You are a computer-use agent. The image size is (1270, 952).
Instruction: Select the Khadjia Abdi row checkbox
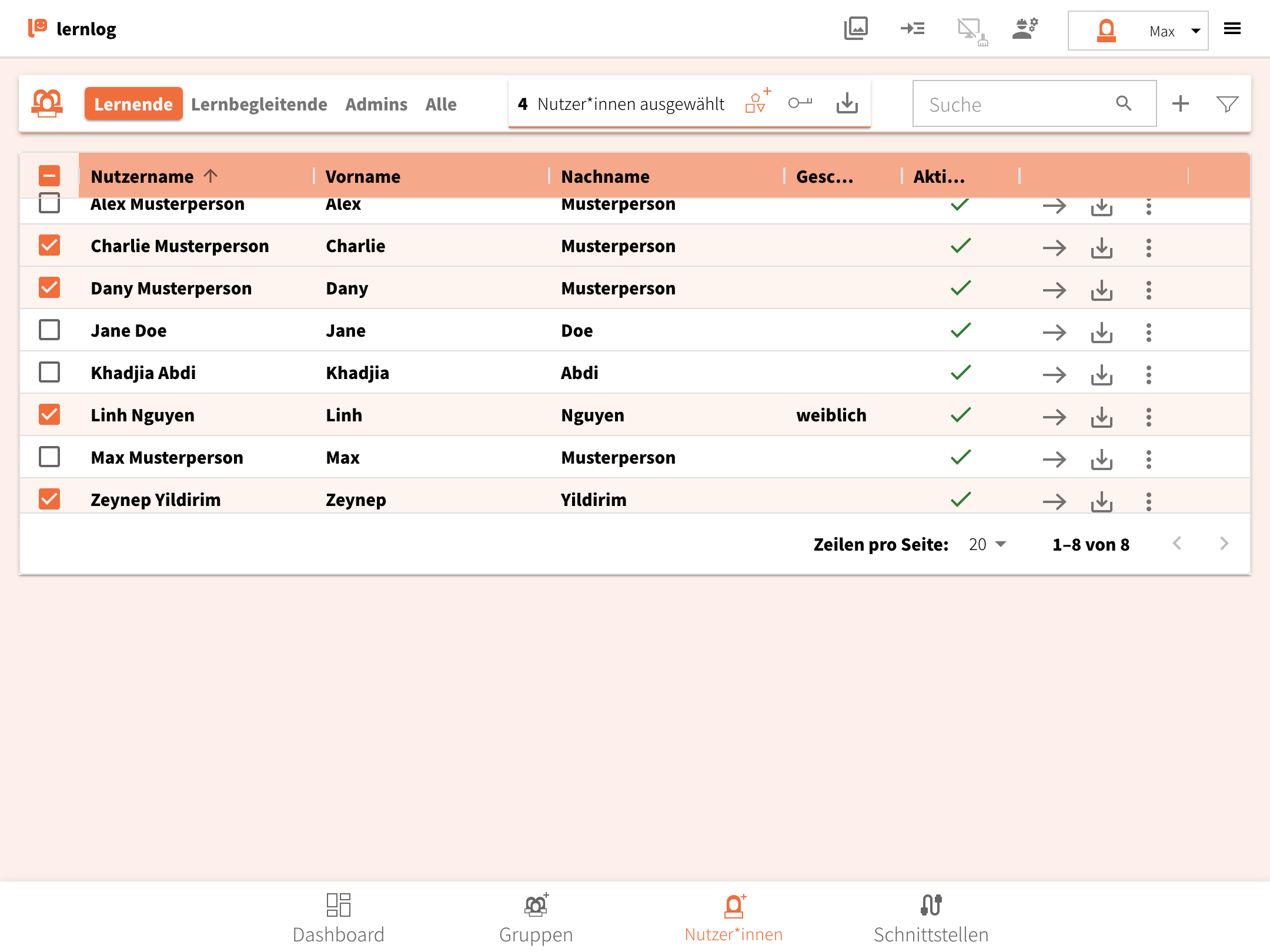49,373
